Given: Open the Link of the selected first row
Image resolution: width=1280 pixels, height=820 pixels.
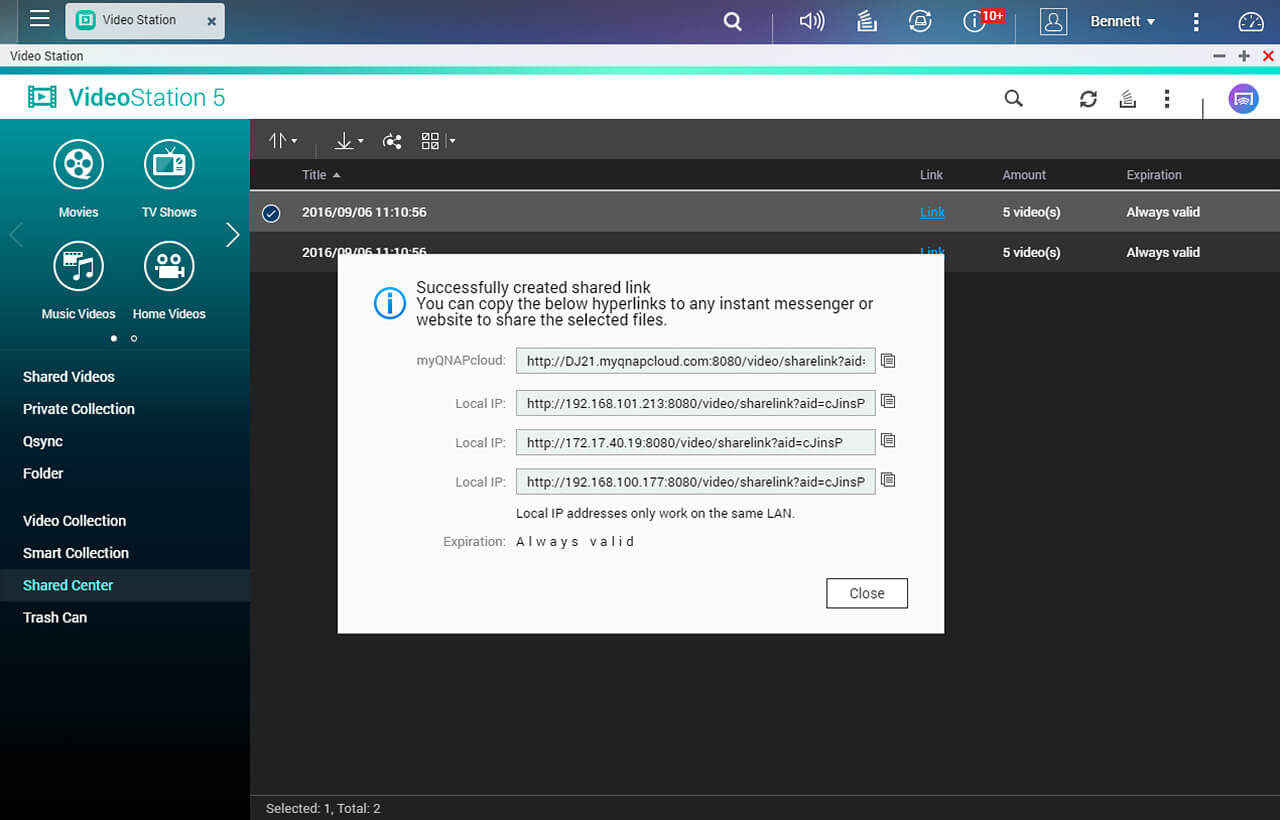Looking at the screenshot, I should click(932, 212).
